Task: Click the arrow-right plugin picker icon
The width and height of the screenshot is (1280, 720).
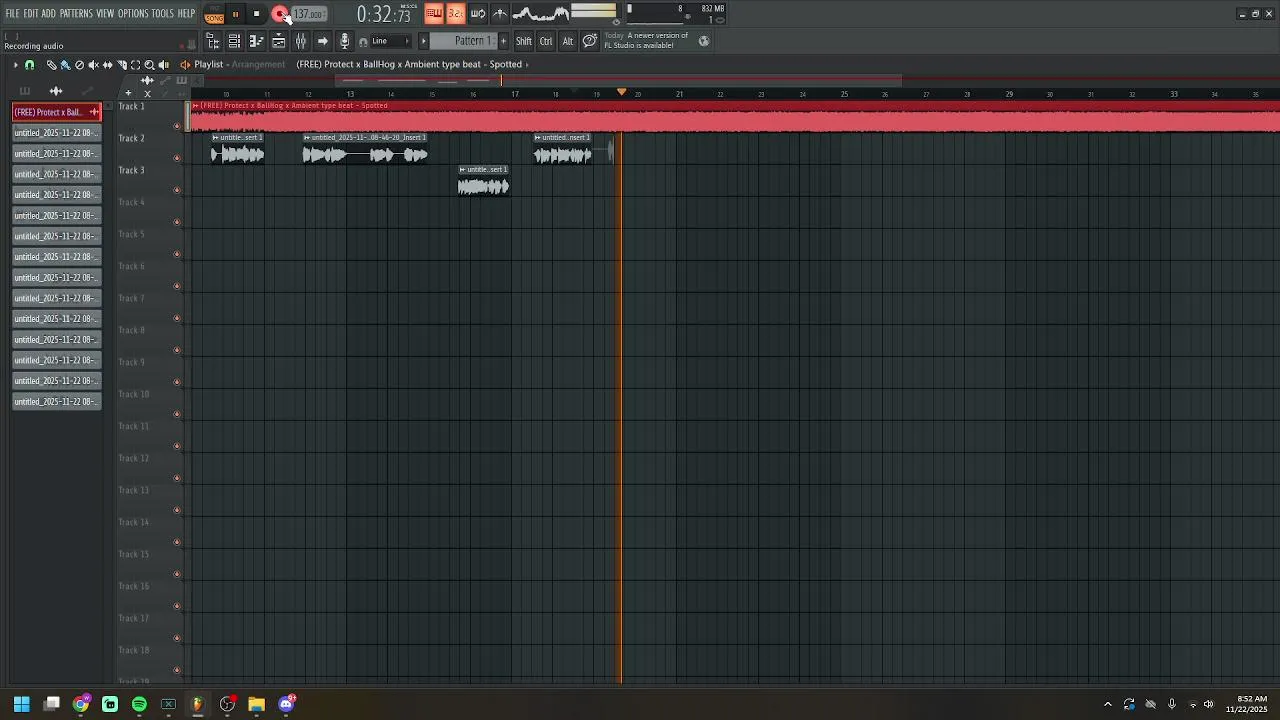Action: tap(322, 41)
